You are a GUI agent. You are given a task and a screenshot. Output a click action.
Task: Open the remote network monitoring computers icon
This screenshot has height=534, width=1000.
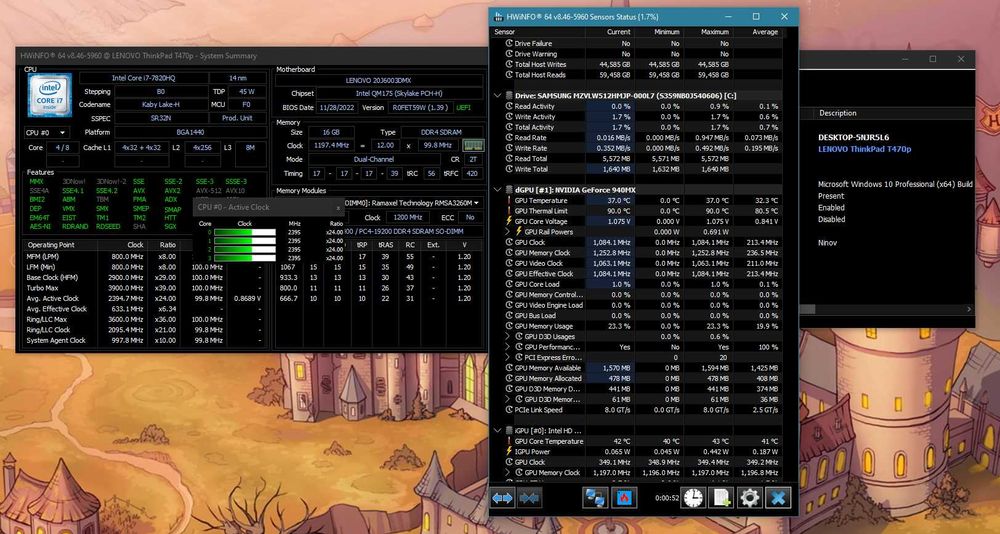click(x=595, y=498)
